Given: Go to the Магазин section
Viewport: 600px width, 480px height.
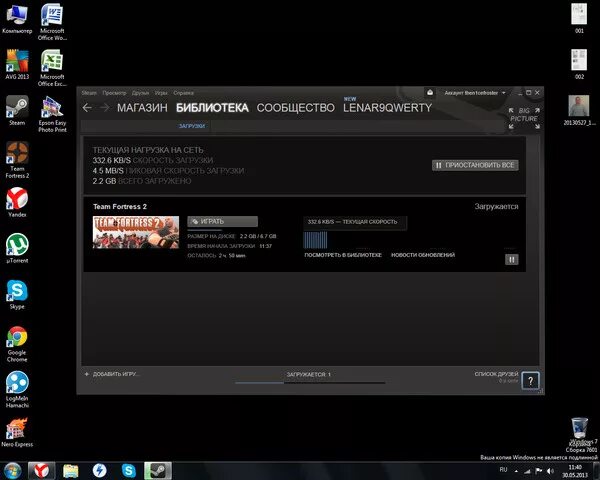Looking at the screenshot, I should [x=142, y=108].
